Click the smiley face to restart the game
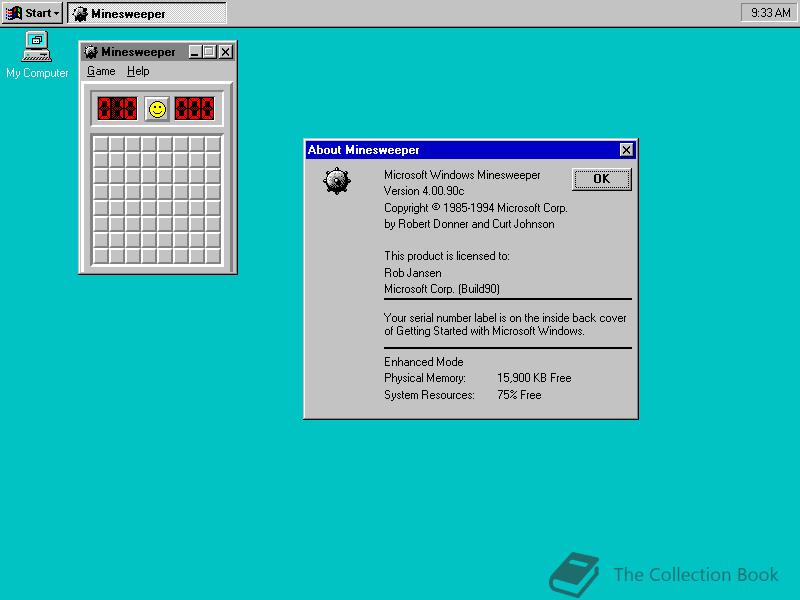The height and width of the screenshot is (600, 800). 156,108
